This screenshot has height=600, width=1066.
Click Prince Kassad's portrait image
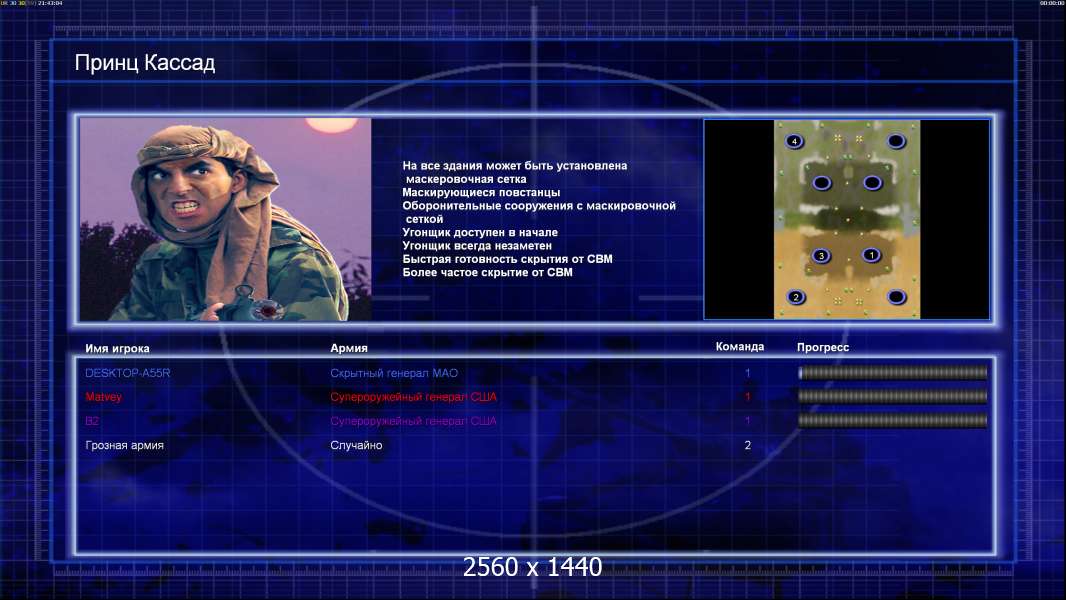click(226, 219)
